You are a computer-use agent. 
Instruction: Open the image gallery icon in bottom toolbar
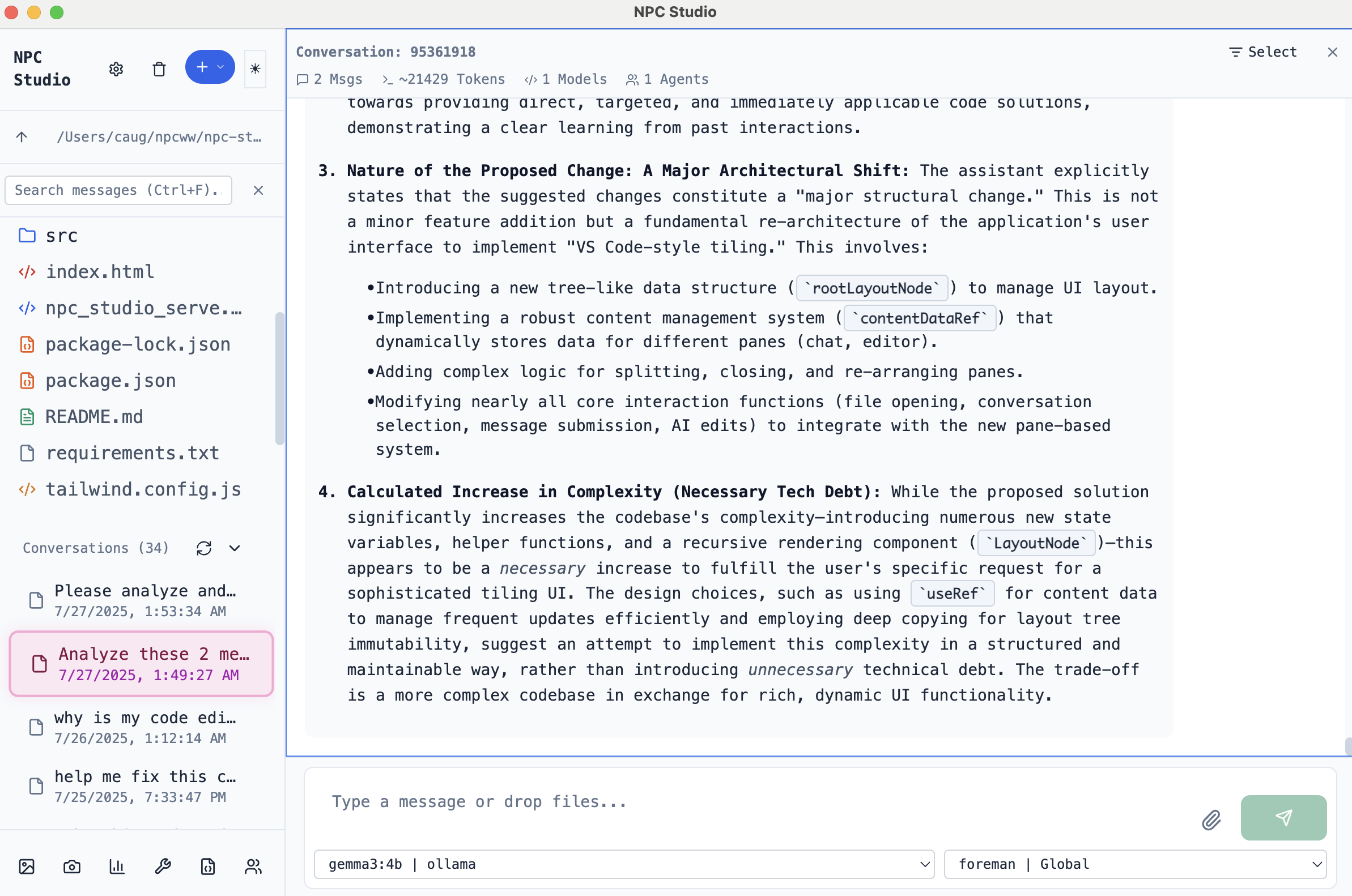(27, 867)
